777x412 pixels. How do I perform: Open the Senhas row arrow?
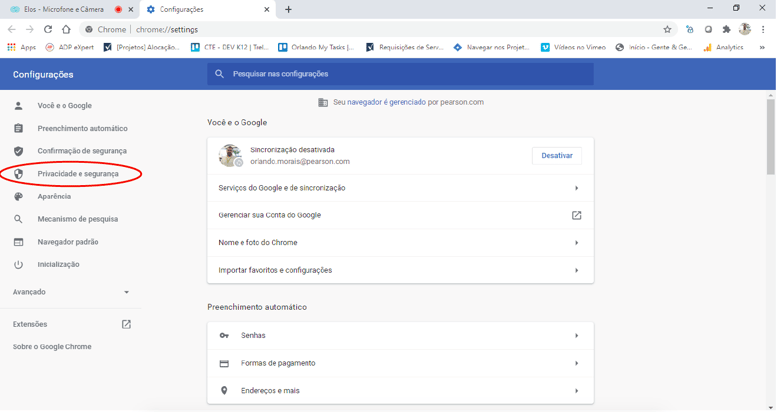tap(576, 336)
